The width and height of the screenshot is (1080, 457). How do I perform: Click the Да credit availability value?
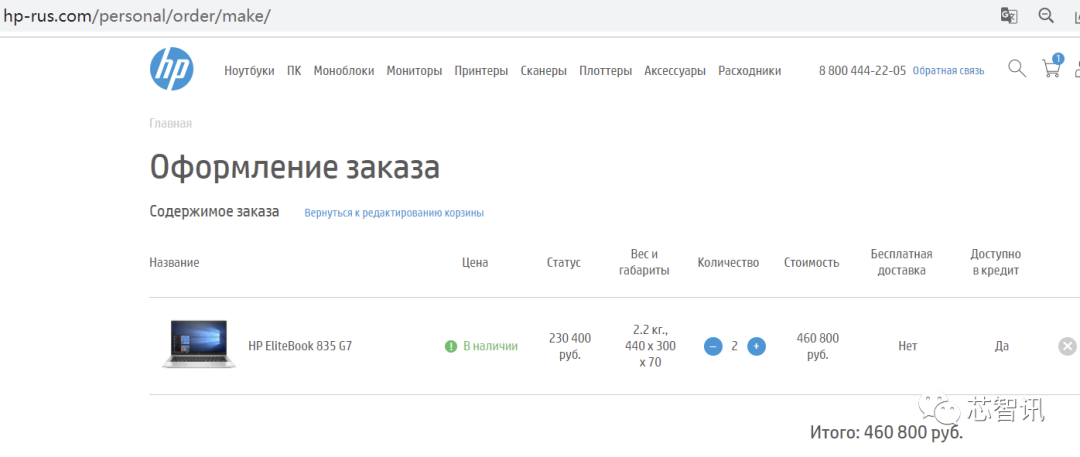tap(1001, 346)
